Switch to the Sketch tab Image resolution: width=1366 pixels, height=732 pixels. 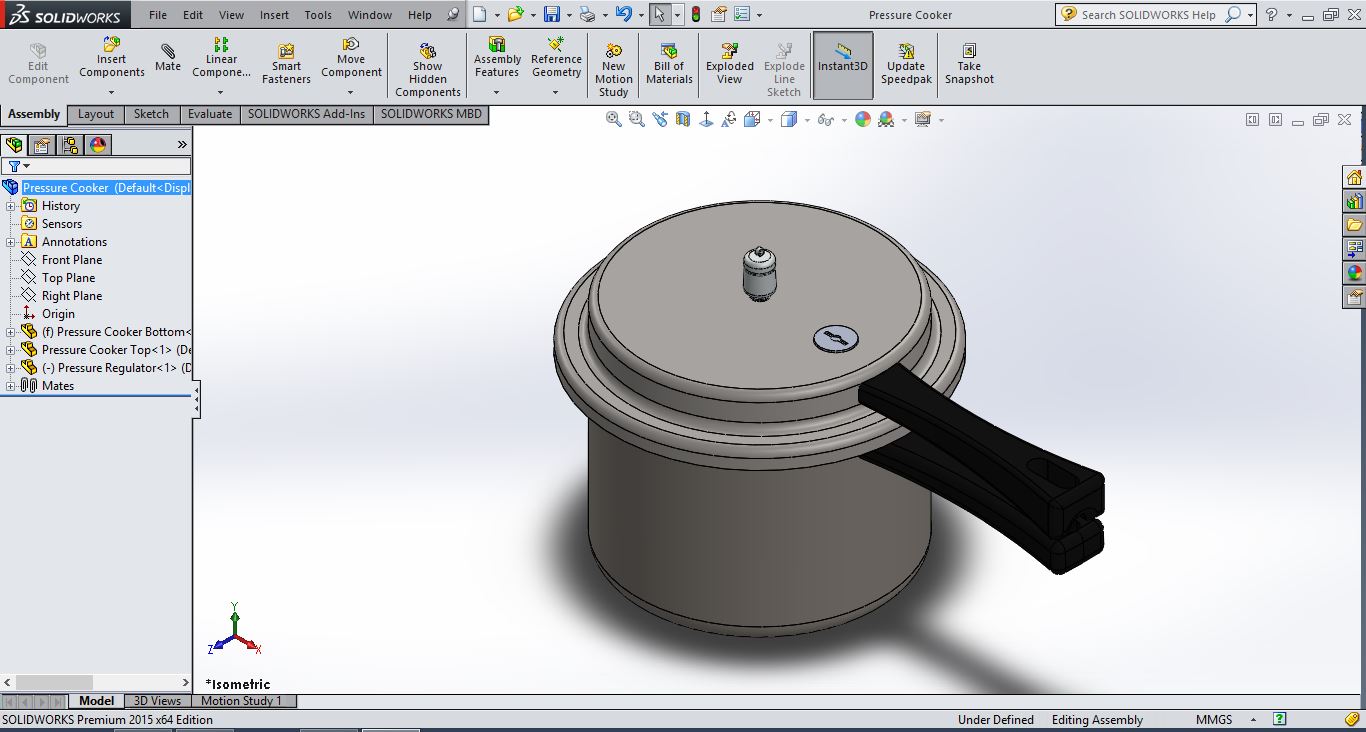[152, 114]
